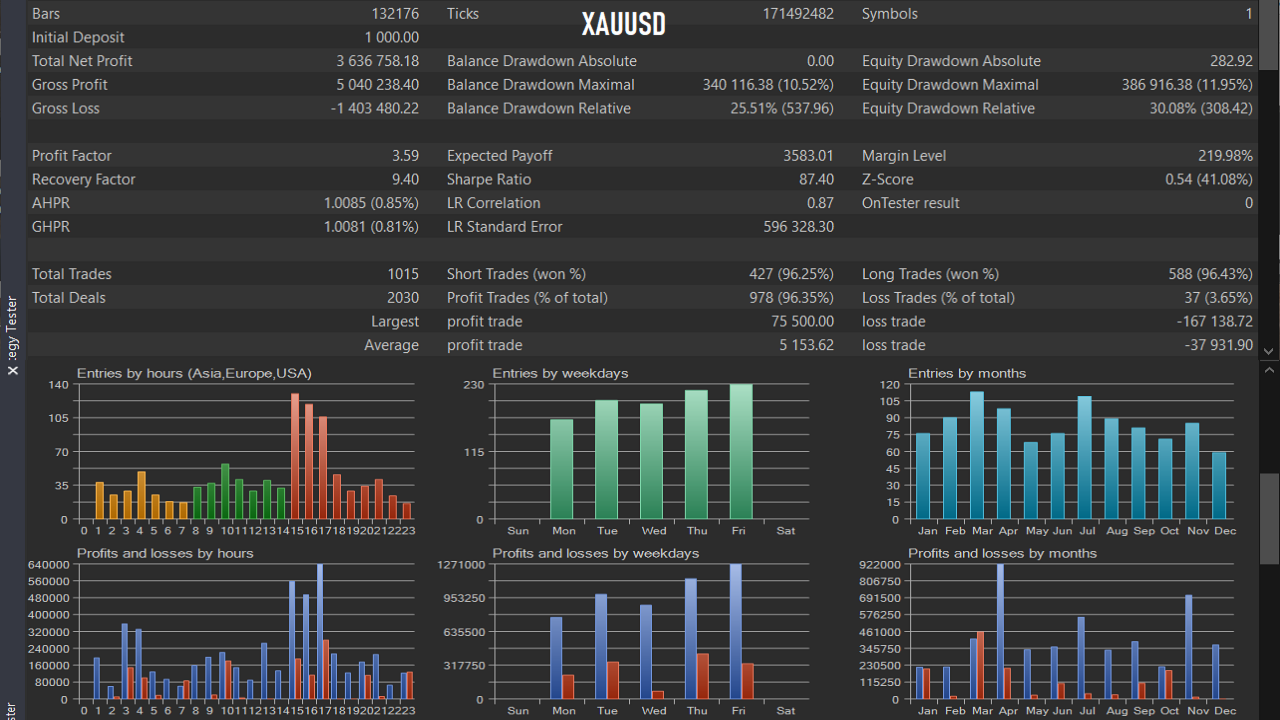Click the XAUUSD title label
Viewport: 1280px width, 720px height.
pyautogui.click(x=623, y=24)
